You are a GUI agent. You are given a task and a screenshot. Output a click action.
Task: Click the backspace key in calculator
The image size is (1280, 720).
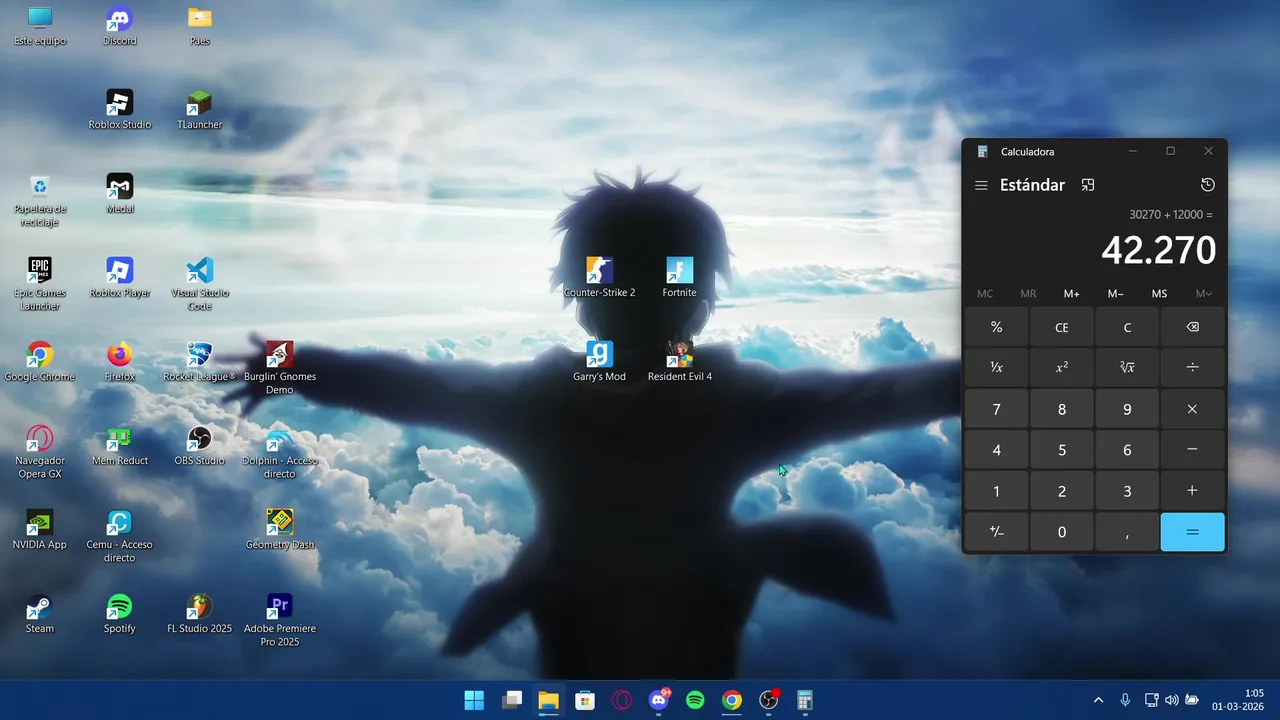pyautogui.click(x=1192, y=327)
